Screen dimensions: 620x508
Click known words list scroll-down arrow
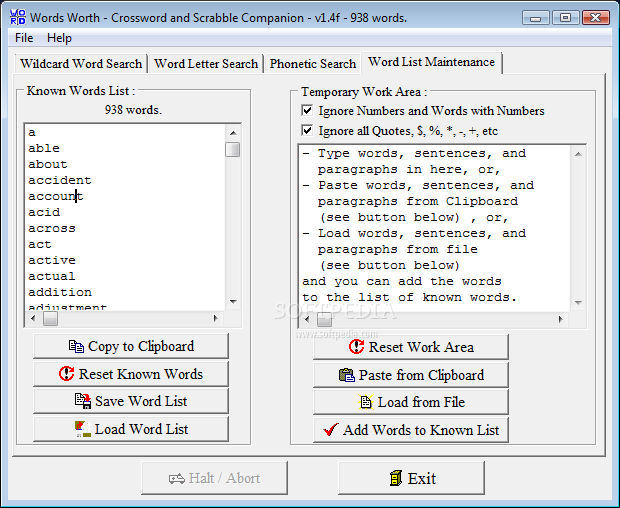point(233,302)
